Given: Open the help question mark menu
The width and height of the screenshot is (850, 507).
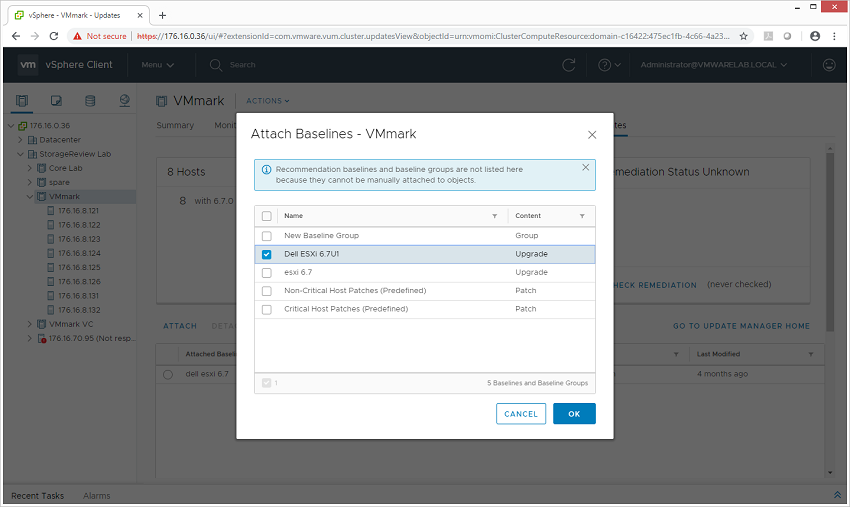Looking at the screenshot, I should [609, 65].
